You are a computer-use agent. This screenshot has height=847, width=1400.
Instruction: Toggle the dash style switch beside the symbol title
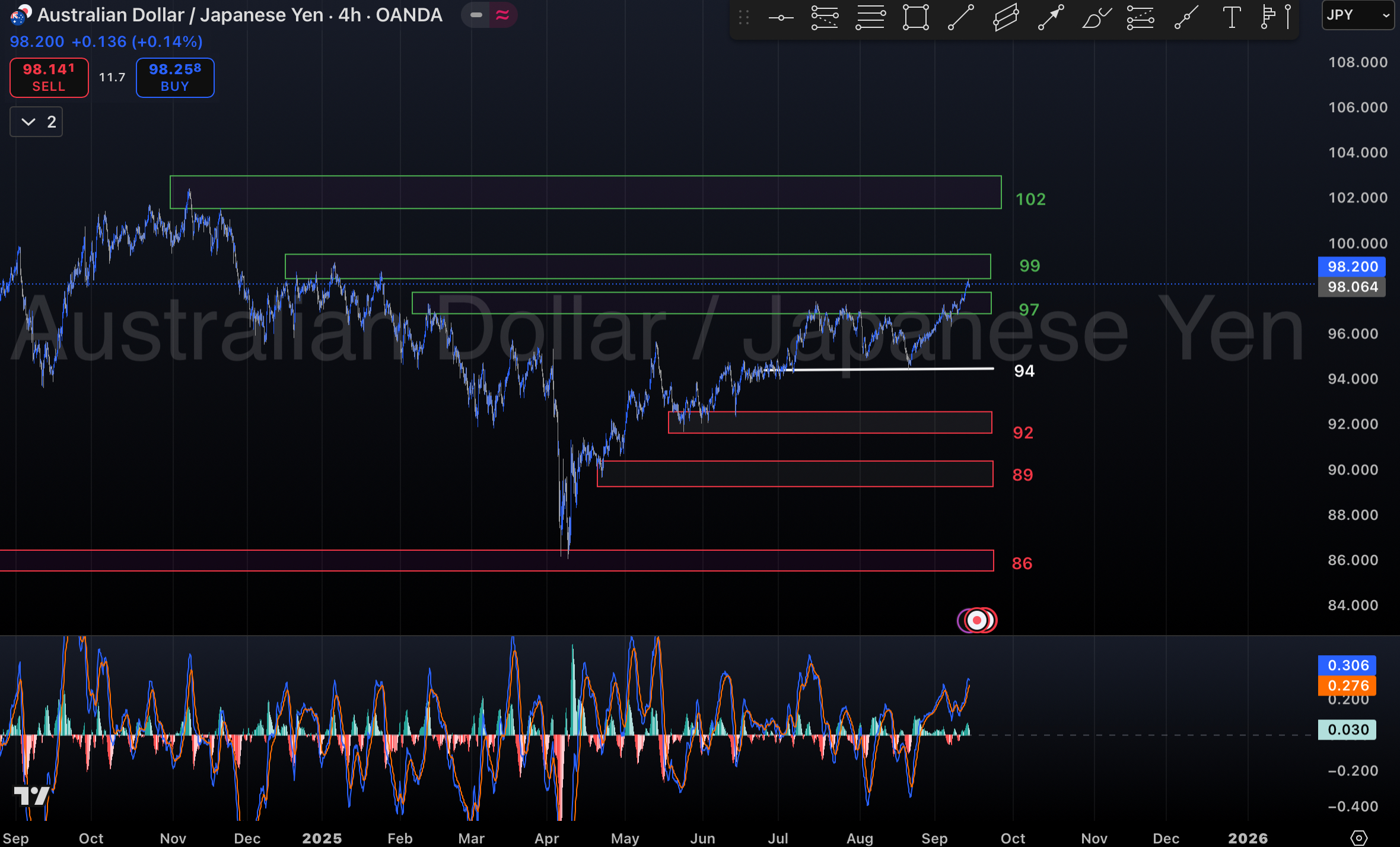pos(476,15)
